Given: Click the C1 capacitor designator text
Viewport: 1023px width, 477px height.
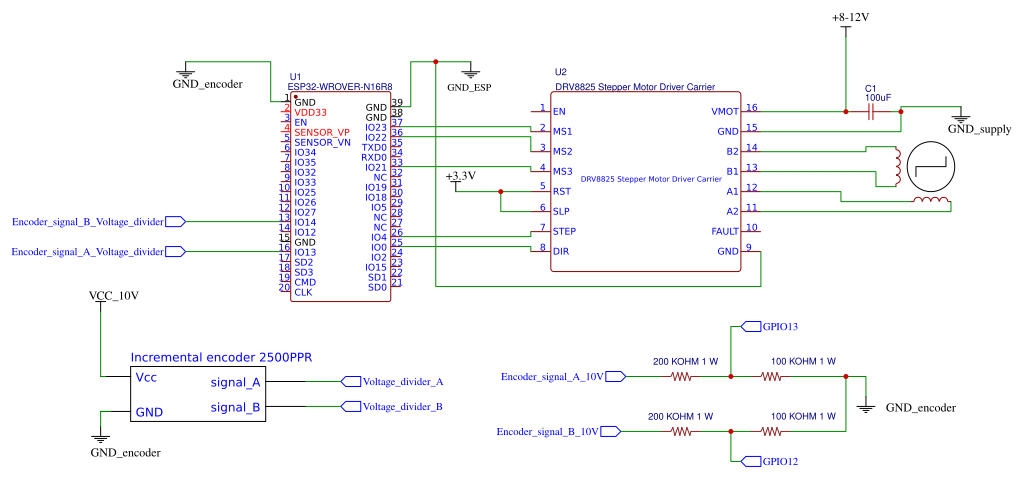Looking at the screenshot, I should pos(870,88).
